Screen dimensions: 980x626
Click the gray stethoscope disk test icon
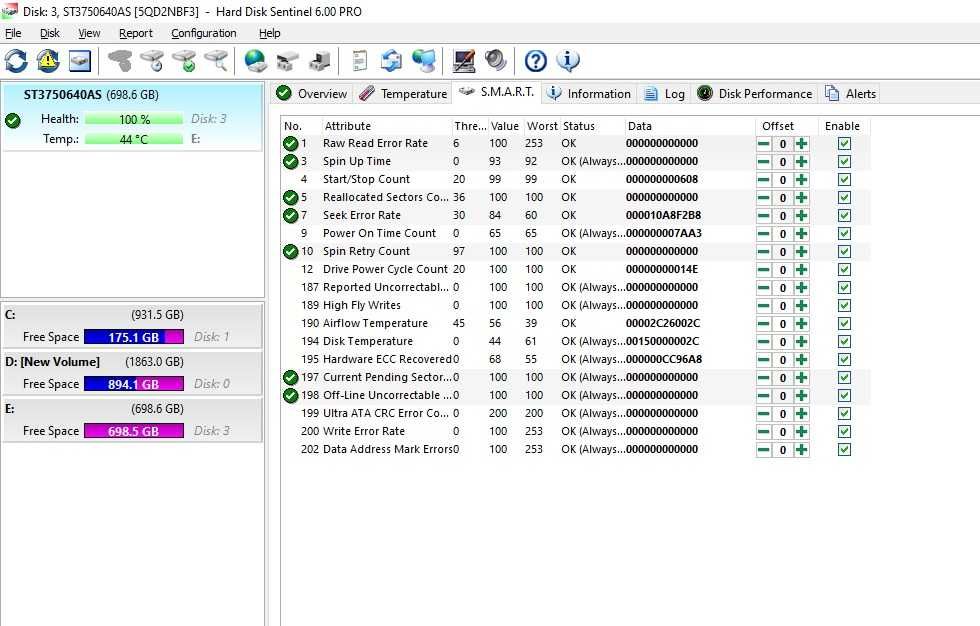pos(120,61)
